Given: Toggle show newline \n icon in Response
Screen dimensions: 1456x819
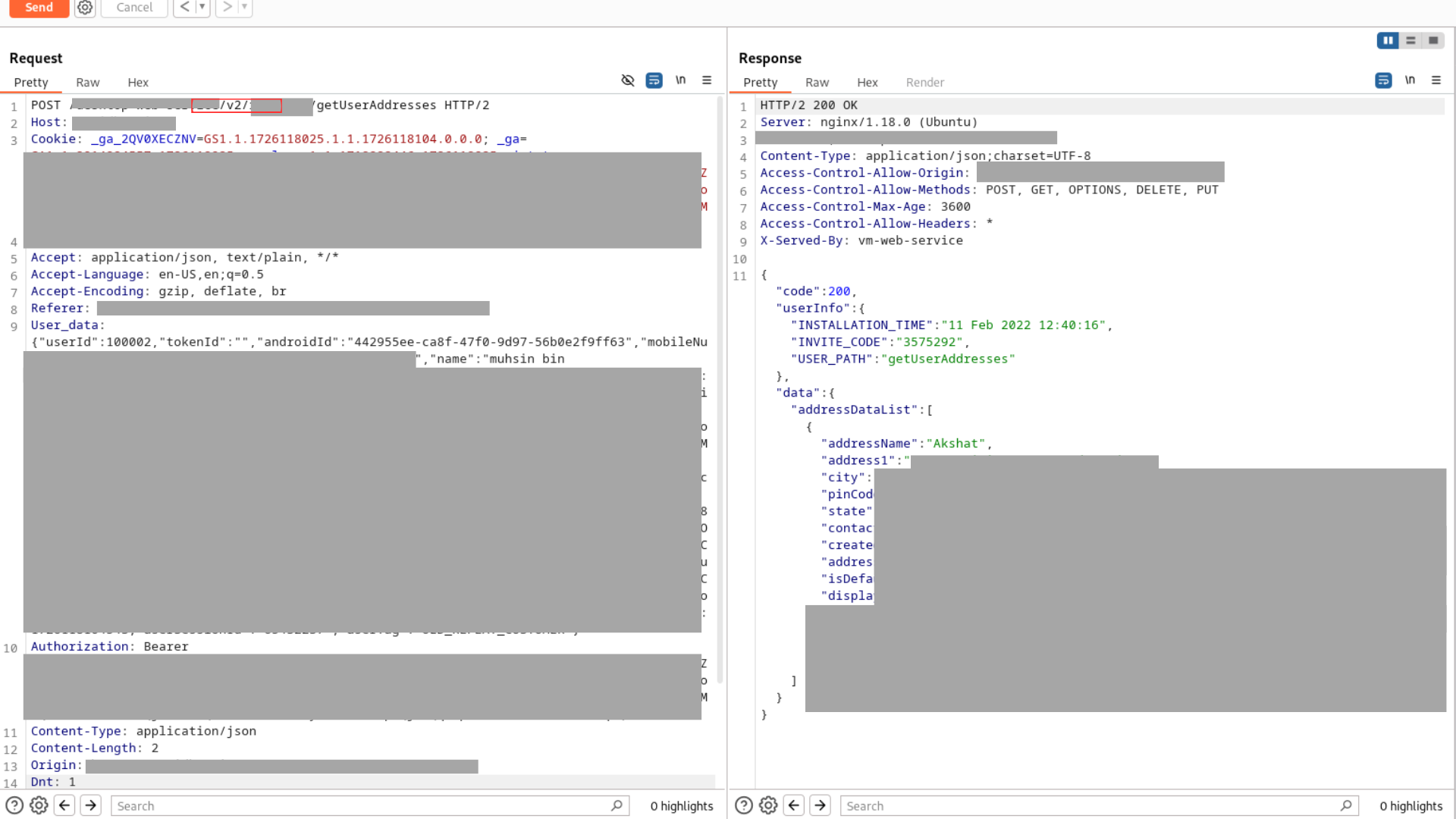Looking at the screenshot, I should coord(1410,80).
